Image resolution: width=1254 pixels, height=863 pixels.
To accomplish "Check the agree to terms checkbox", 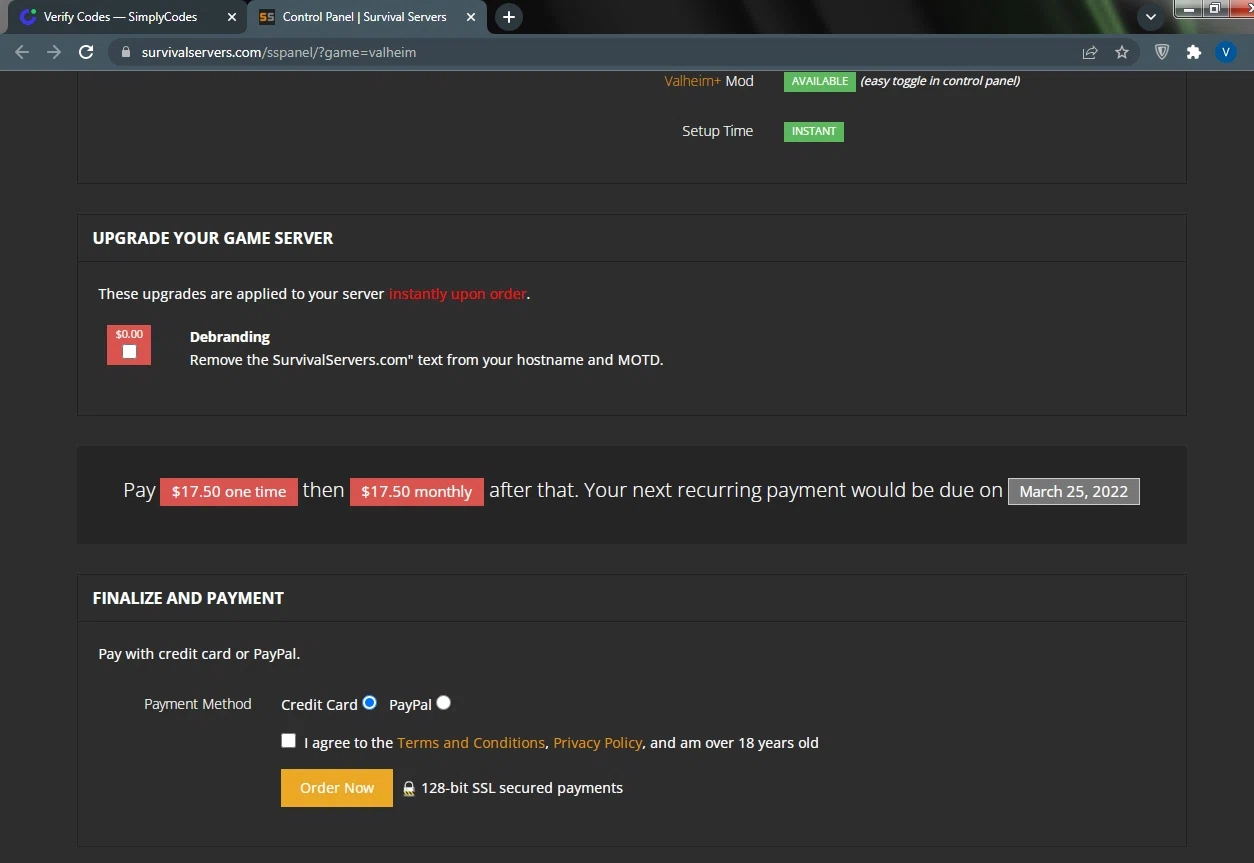I will pos(289,741).
